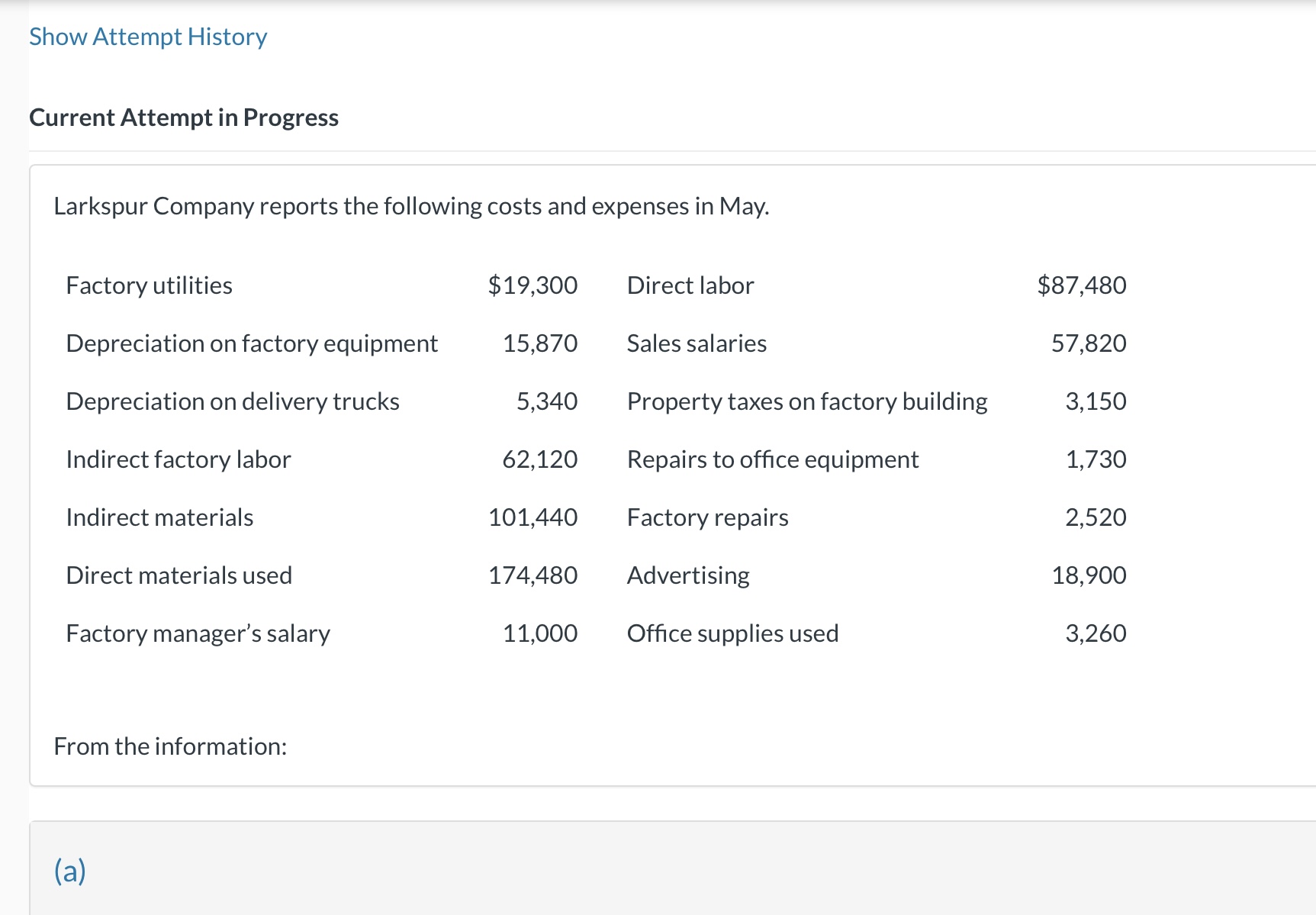1316x915 pixels.
Task: Click the $19,300 factory utilities amount
Action: [533, 285]
